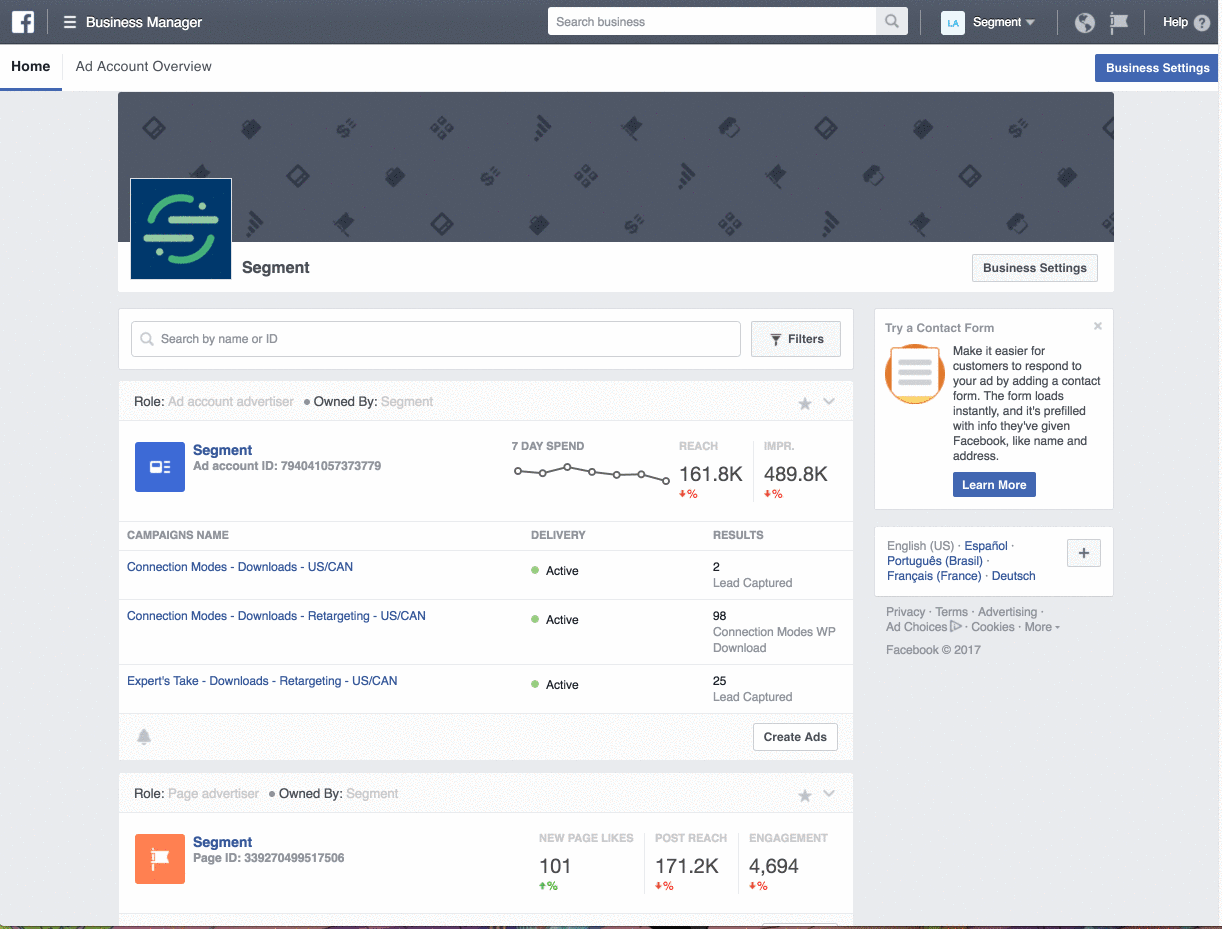
Task: Click the Facebook home icon
Action: (22, 21)
